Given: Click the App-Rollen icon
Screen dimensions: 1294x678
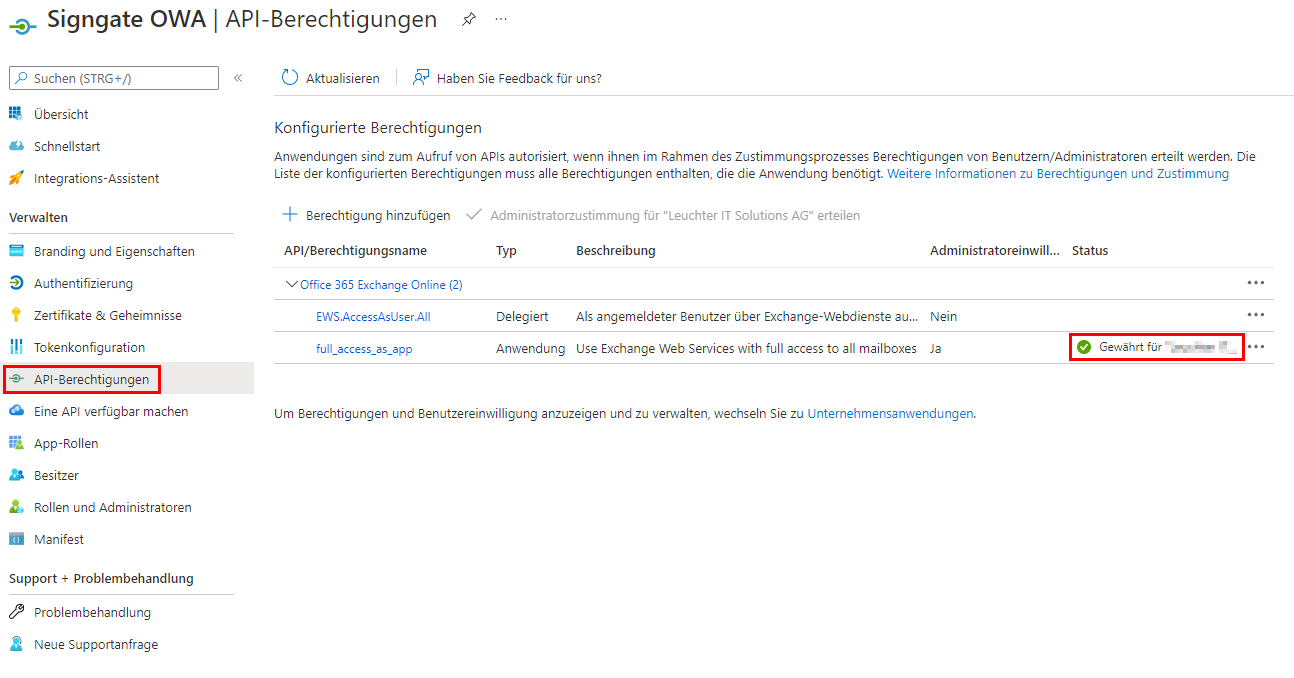Looking at the screenshot, I should pos(16,443).
